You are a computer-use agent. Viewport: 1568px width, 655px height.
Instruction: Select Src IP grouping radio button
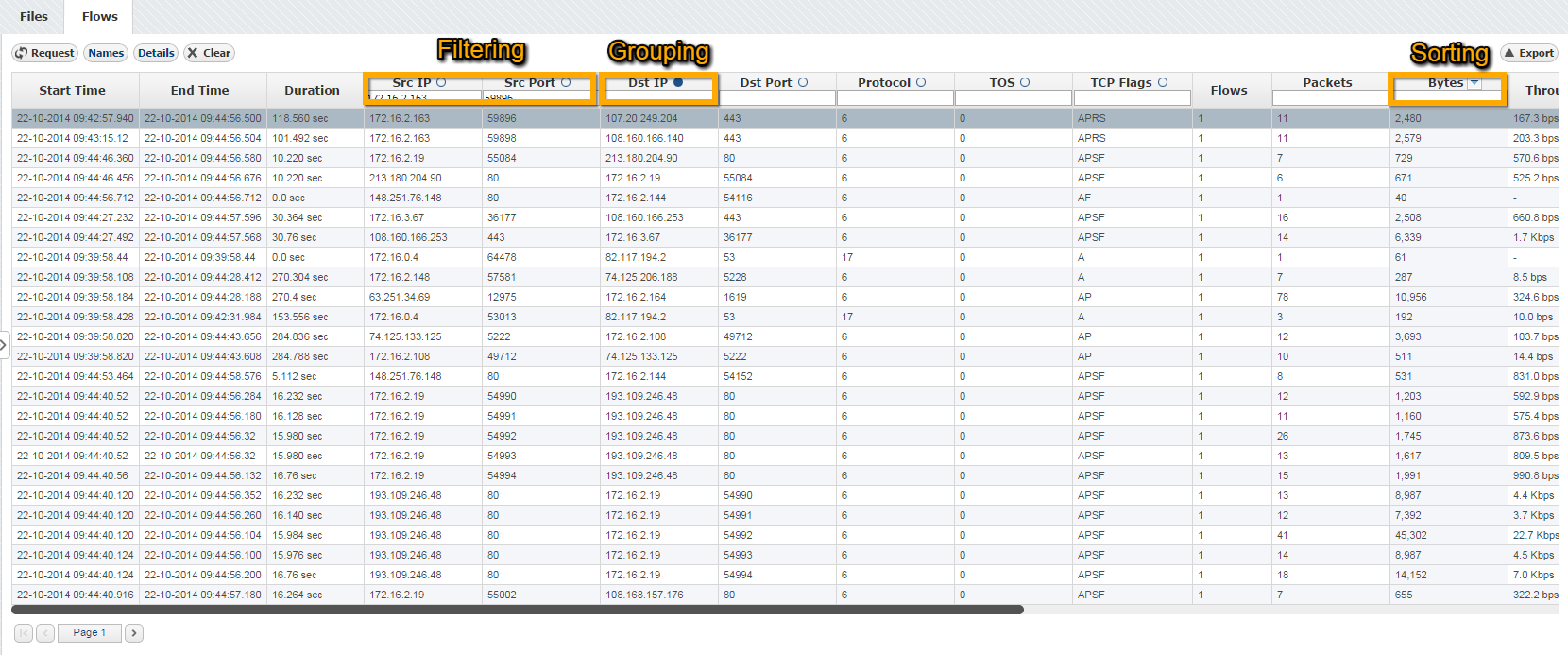tap(441, 83)
